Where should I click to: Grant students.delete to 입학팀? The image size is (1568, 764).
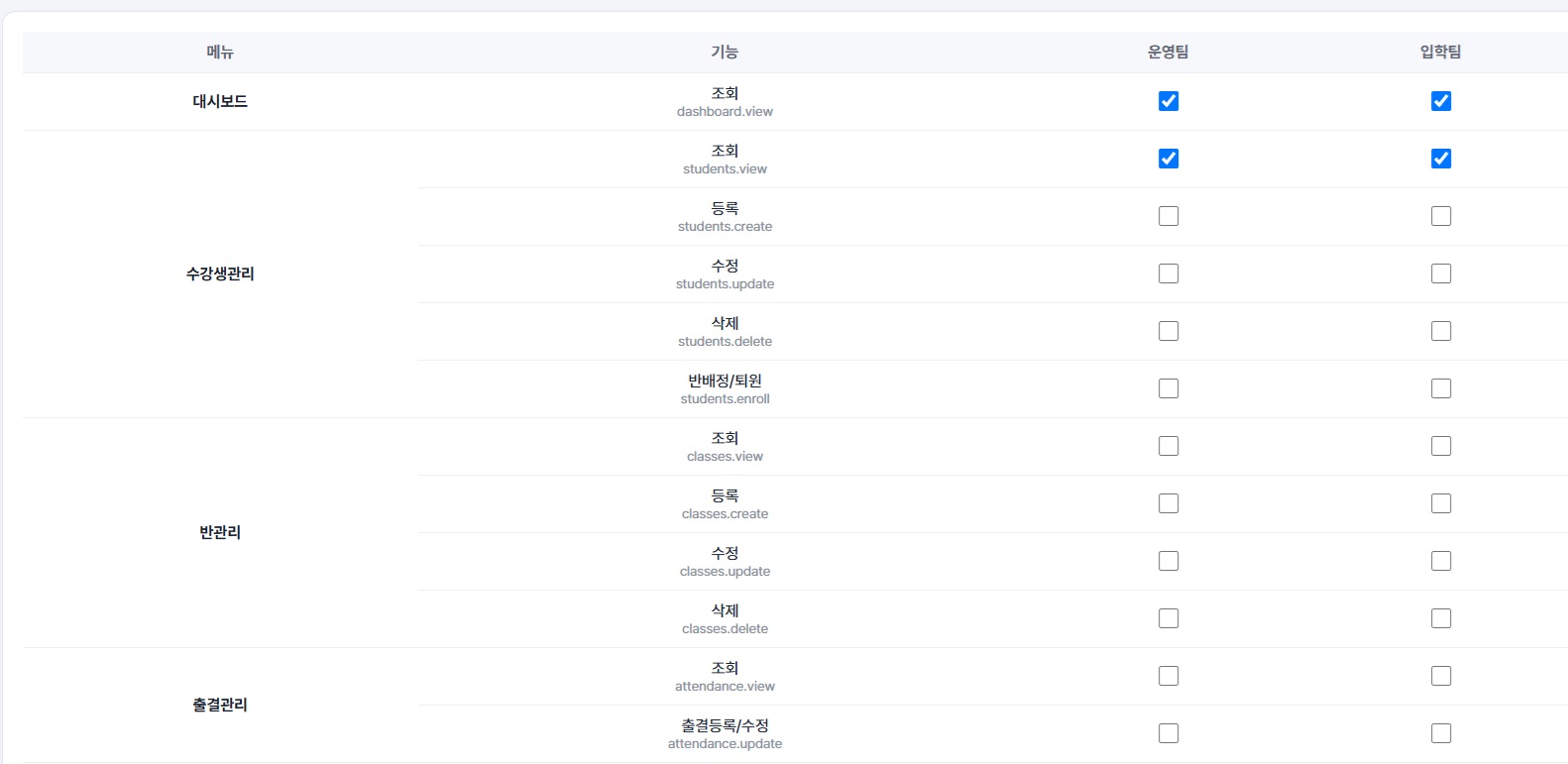pos(1441,331)
